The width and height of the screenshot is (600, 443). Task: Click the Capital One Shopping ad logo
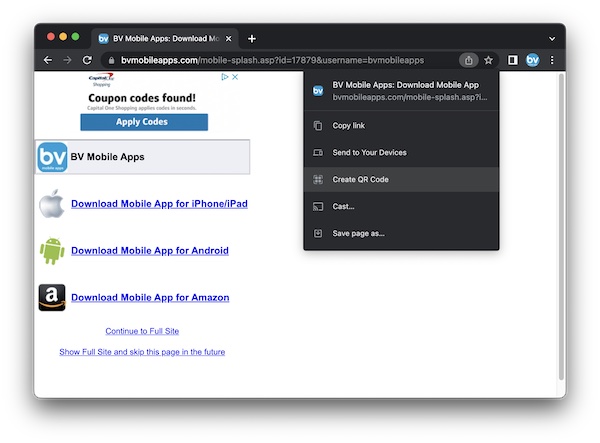(101, 80)
